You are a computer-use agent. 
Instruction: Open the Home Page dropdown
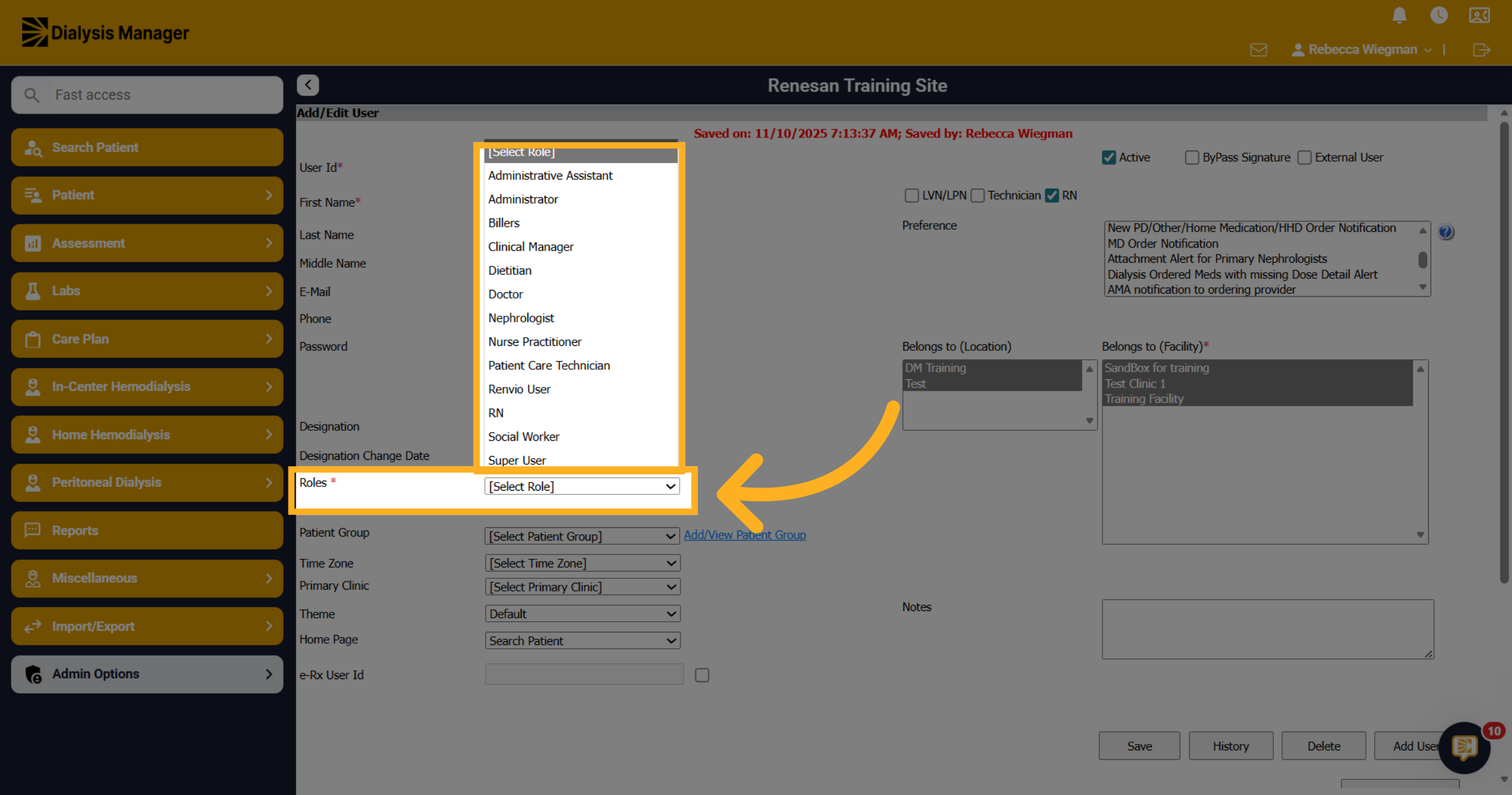[582, 641]
